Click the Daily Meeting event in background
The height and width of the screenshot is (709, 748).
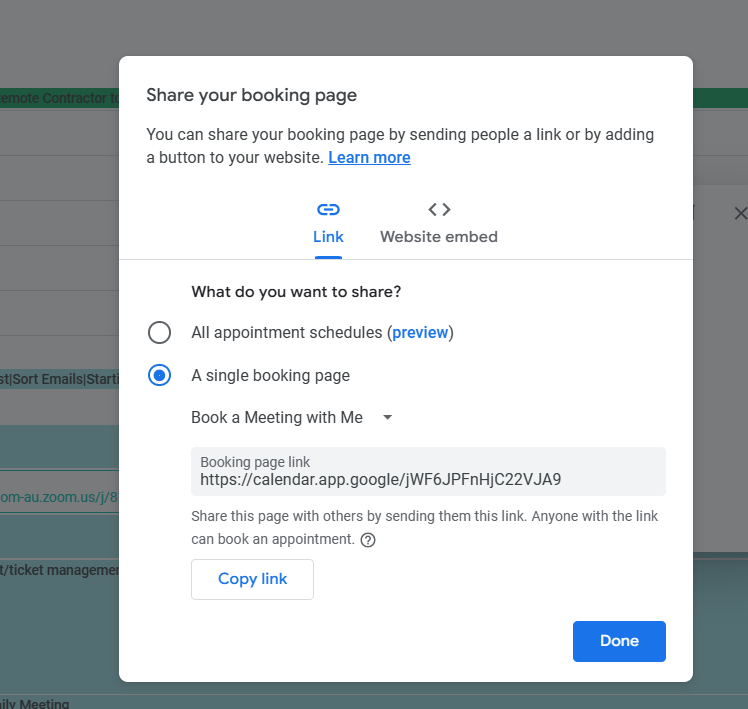coord(34,703)
